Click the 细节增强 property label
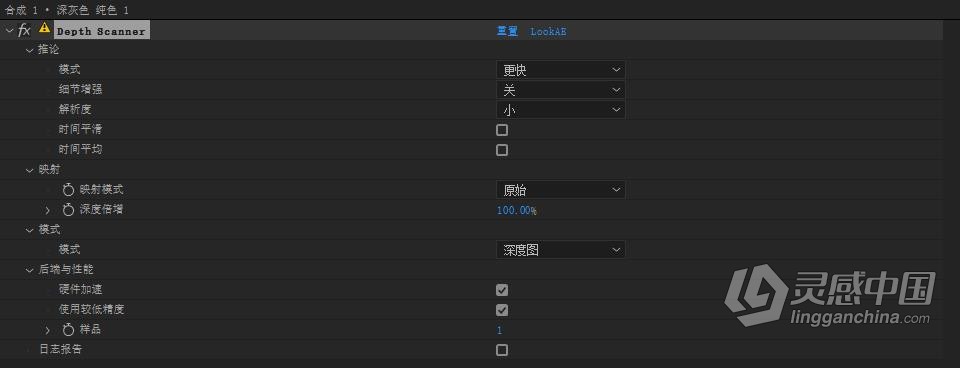Screen dimensions: 960x368 [x=80, y=89]
